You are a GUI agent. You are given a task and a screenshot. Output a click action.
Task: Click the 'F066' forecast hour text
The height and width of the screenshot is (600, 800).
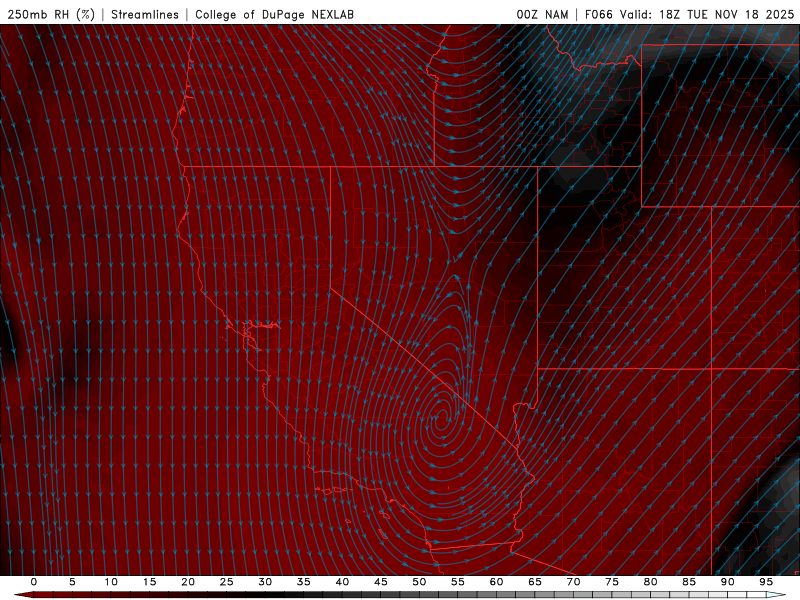pyautogui.click(x=599, y=14)
